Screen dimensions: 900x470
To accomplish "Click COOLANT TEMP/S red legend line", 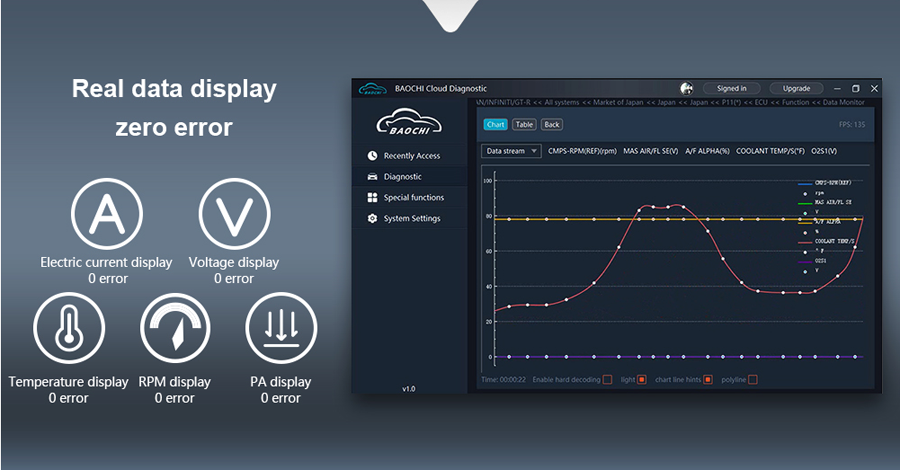I will (x=805, y=242).
